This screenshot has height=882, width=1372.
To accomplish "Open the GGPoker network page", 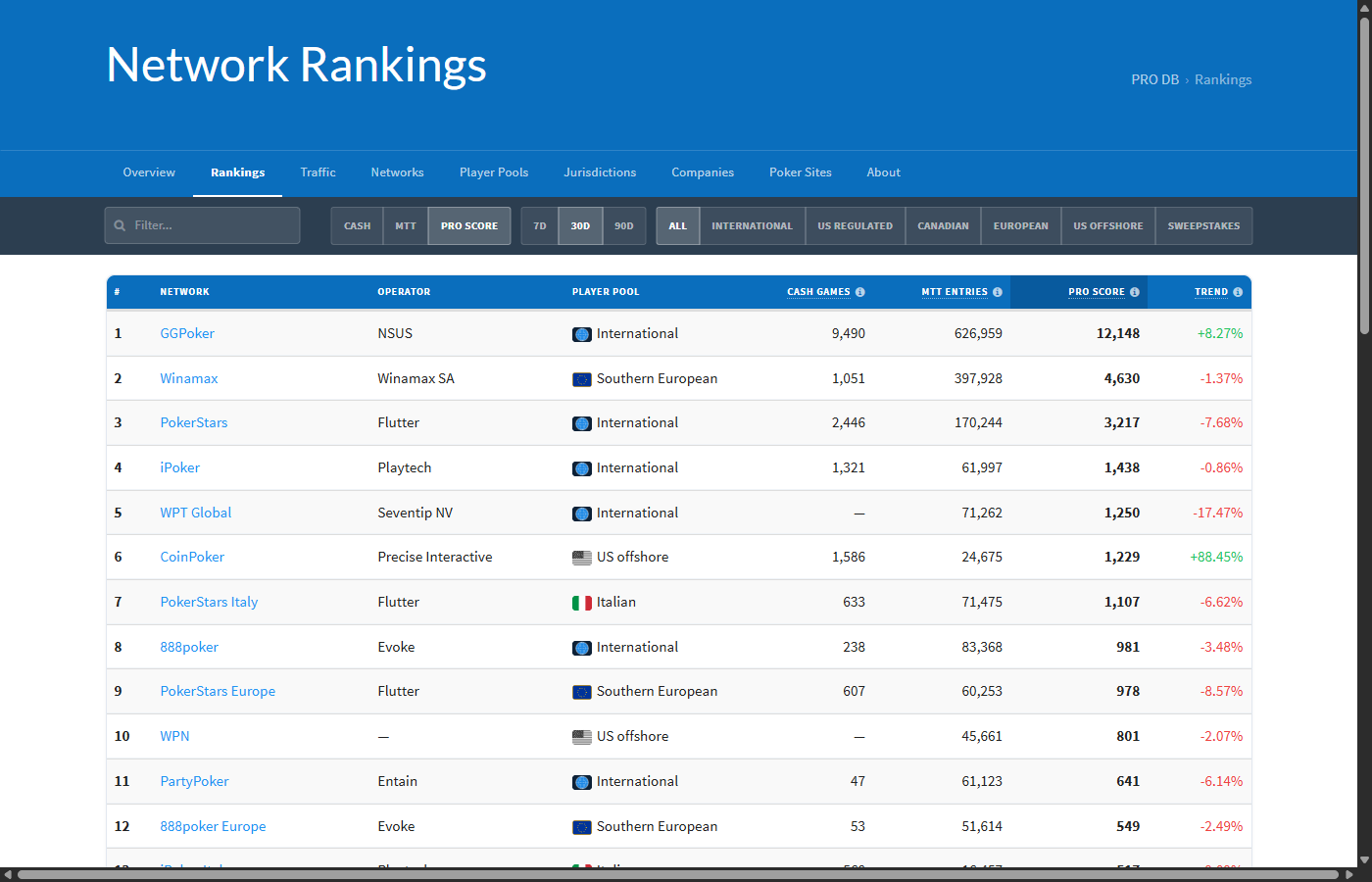I will pyautogui.click(x=187, y=333).
